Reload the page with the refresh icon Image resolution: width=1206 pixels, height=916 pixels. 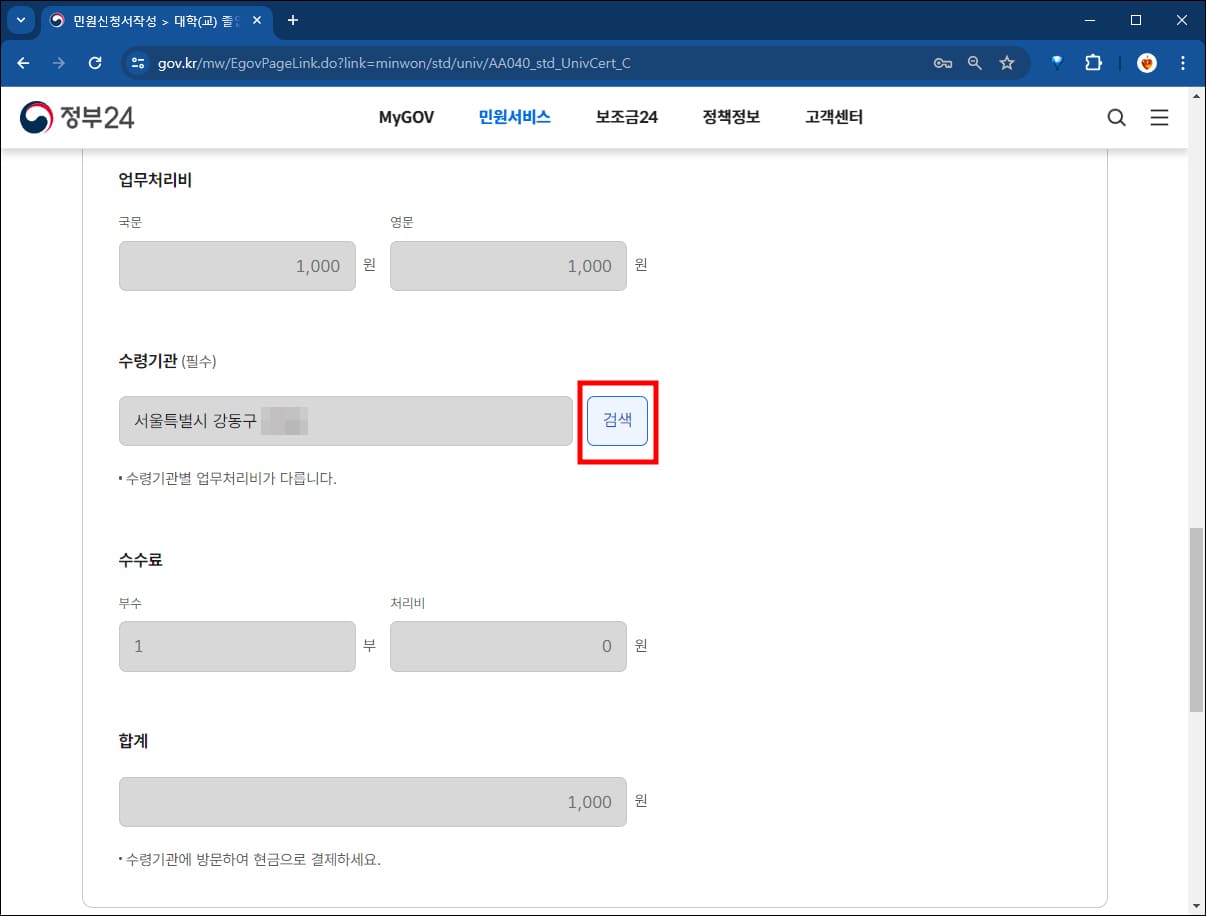95,62
